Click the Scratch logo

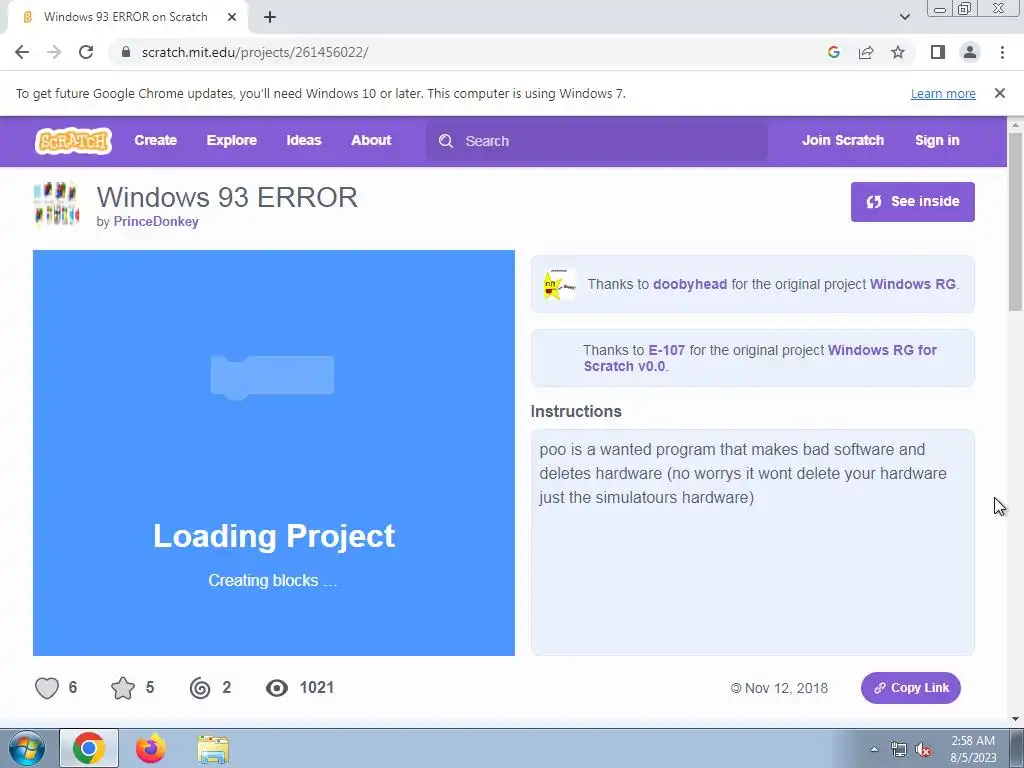73,140
